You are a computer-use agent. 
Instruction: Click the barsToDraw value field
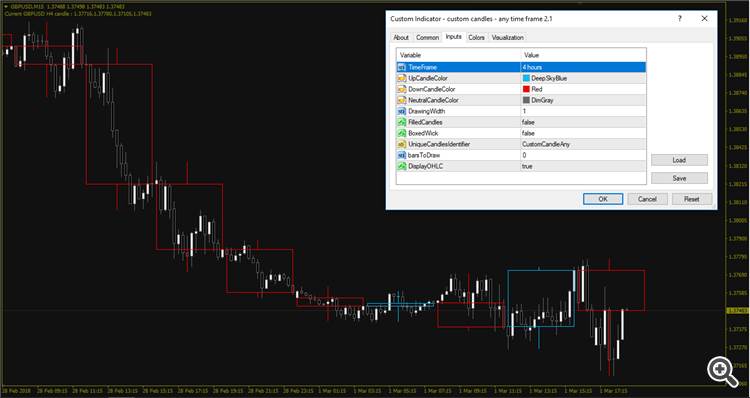(583, 155)
